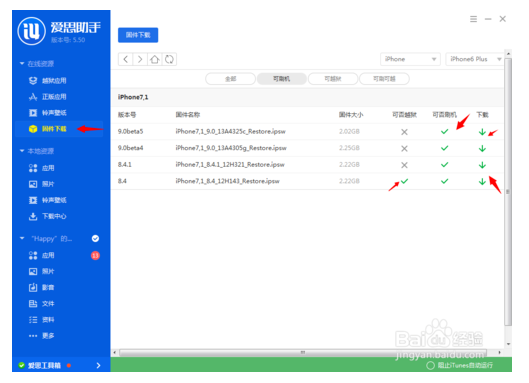Download the 8.4.1 firmware file
Viewport: 529px width, 383px height.
[482, 165]
